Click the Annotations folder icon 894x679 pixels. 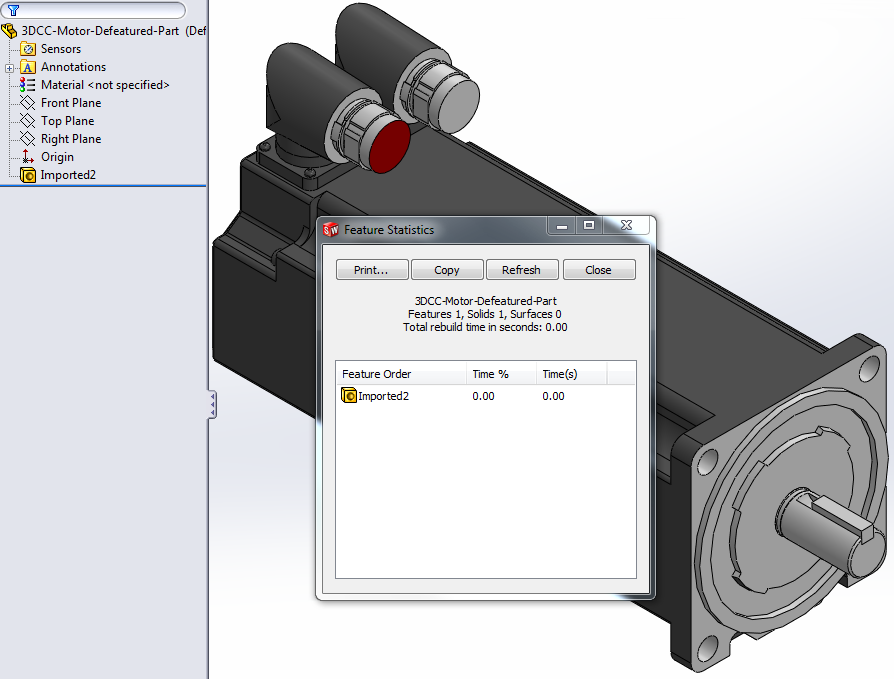pyautogui.click(x=28, y=67)
